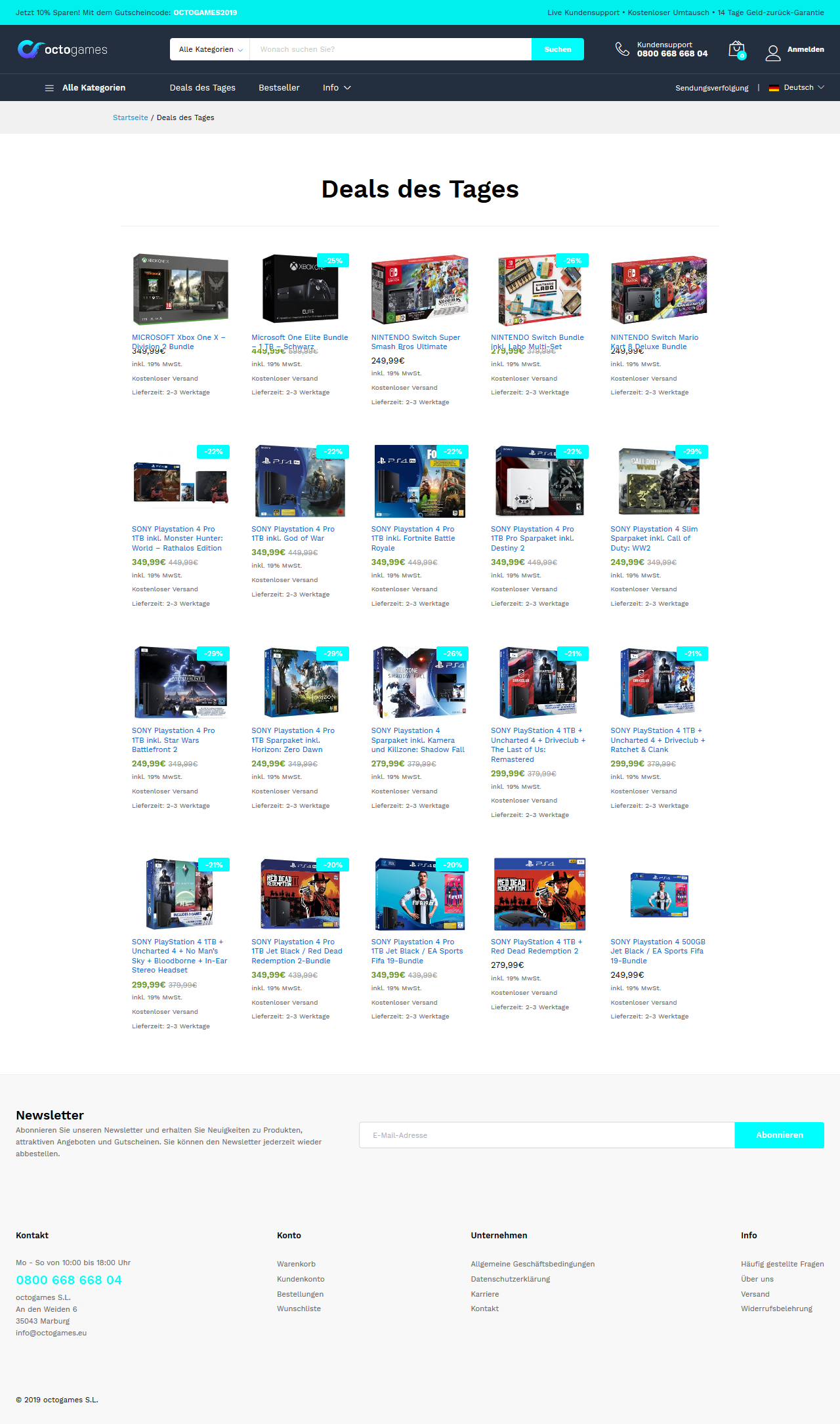Screen dimensions: 840x1424
Task: Open Microsoft One Elite Bundle image
Action: 300,289
